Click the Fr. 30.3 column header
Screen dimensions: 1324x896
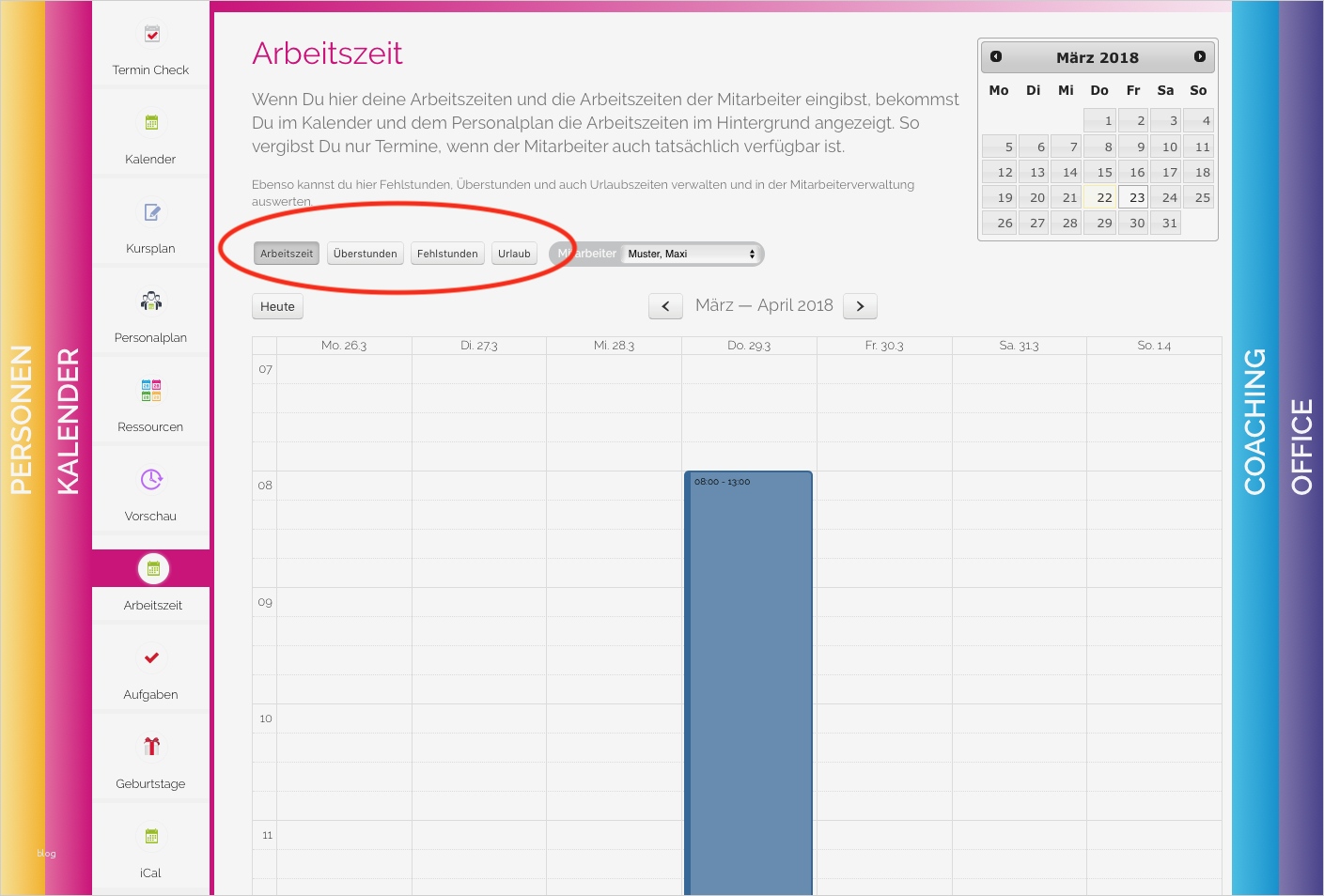[x=884, y=346]
